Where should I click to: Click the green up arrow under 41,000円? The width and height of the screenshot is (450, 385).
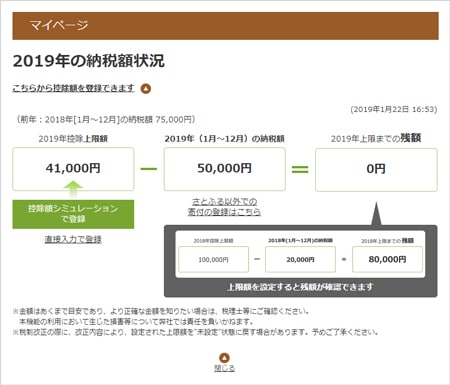coord(73,189)
